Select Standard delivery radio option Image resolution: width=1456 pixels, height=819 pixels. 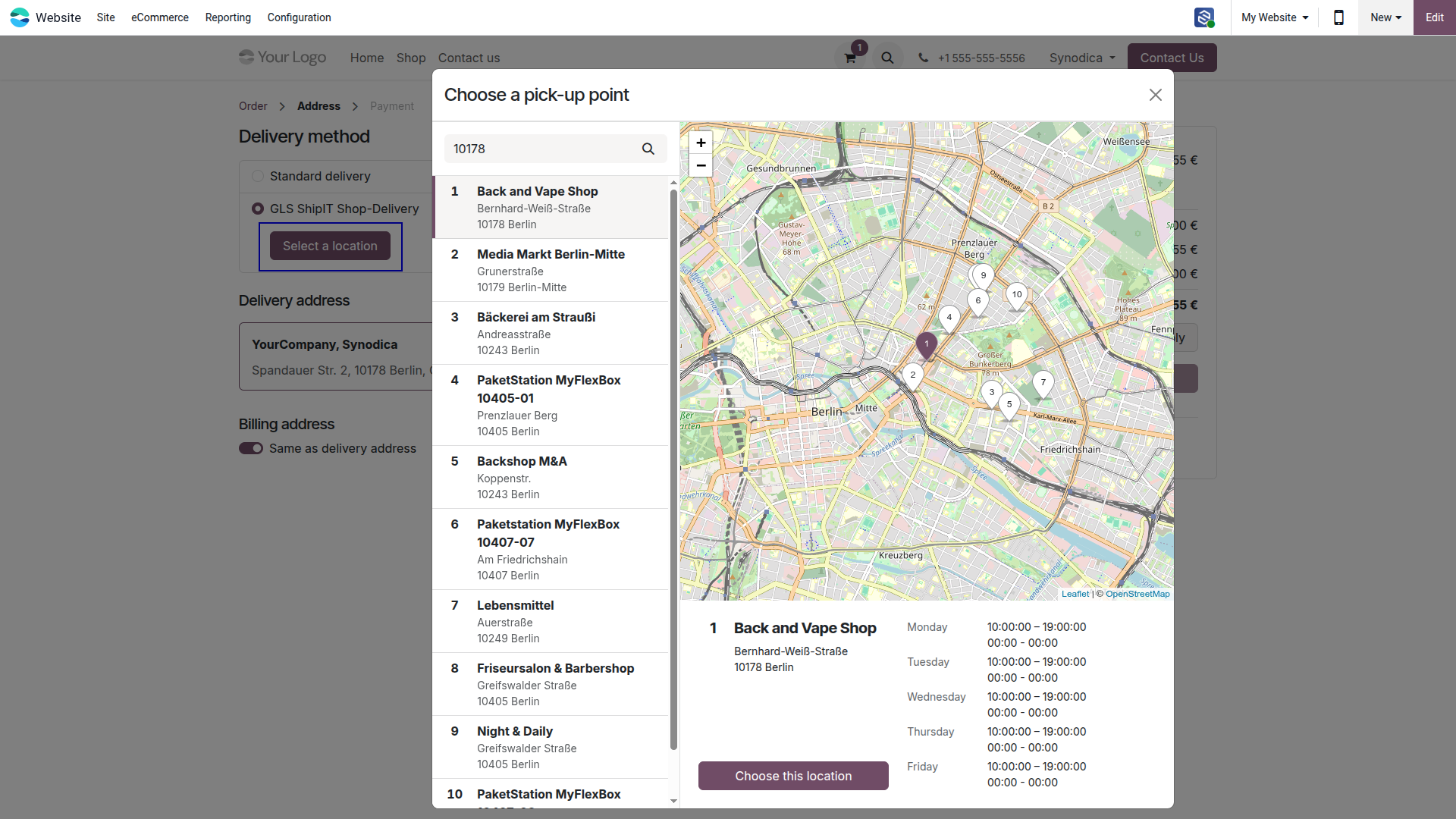tap(258, 176)
